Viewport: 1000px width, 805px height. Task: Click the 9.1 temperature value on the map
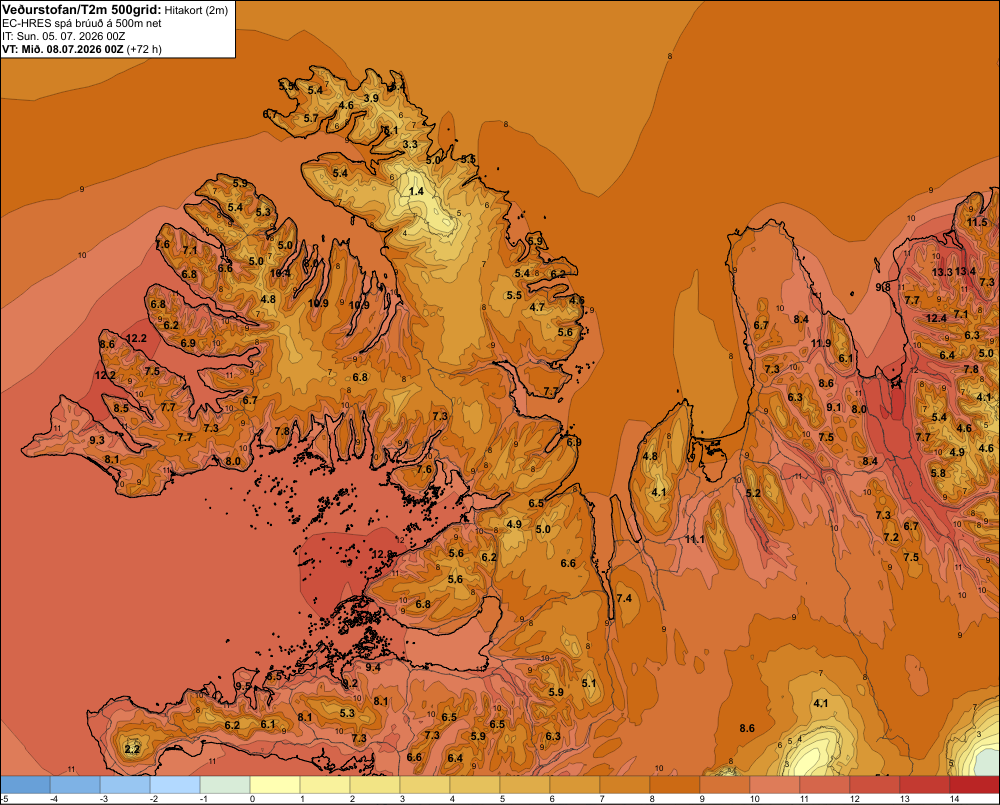pyautogui.click(x=834, y=407)
